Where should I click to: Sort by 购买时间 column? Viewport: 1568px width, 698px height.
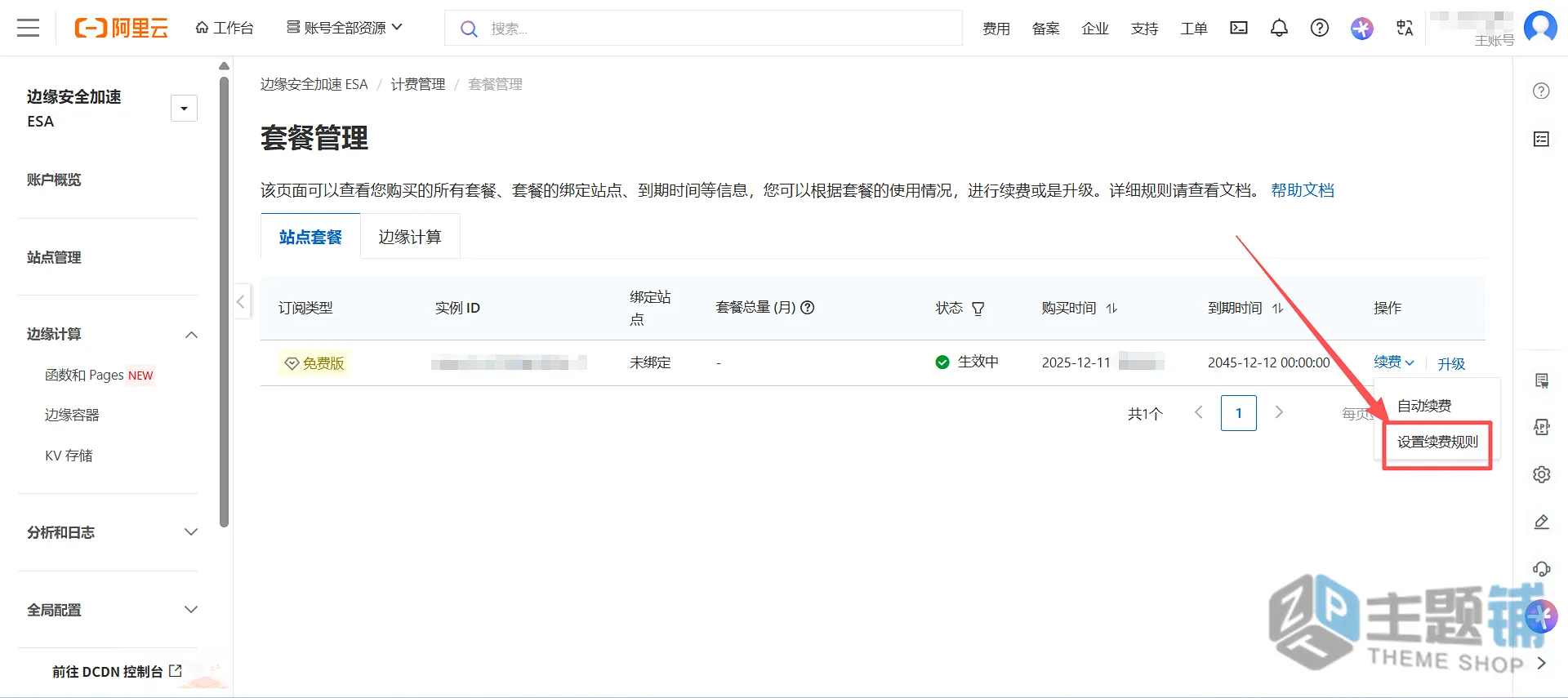point(1111,309)
